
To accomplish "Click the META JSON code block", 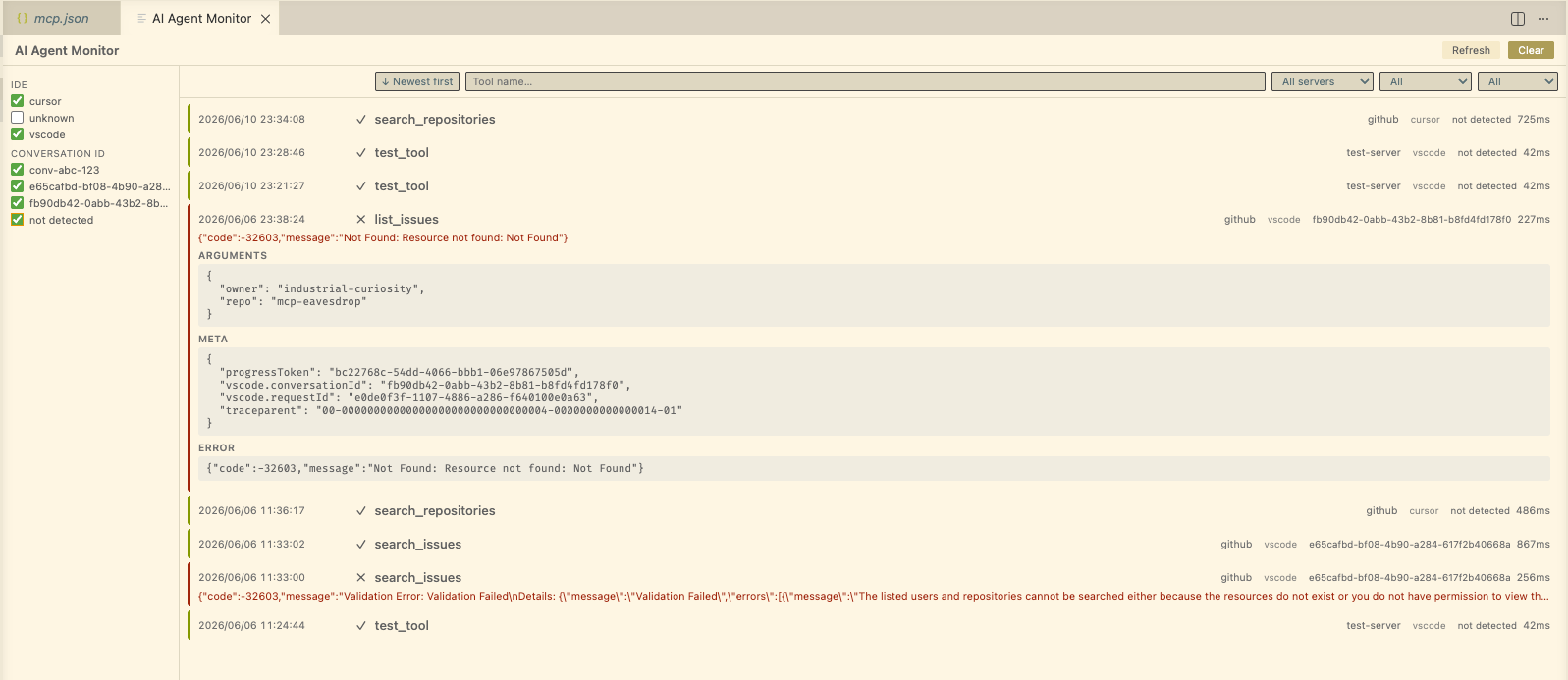I will click(874, 392).
